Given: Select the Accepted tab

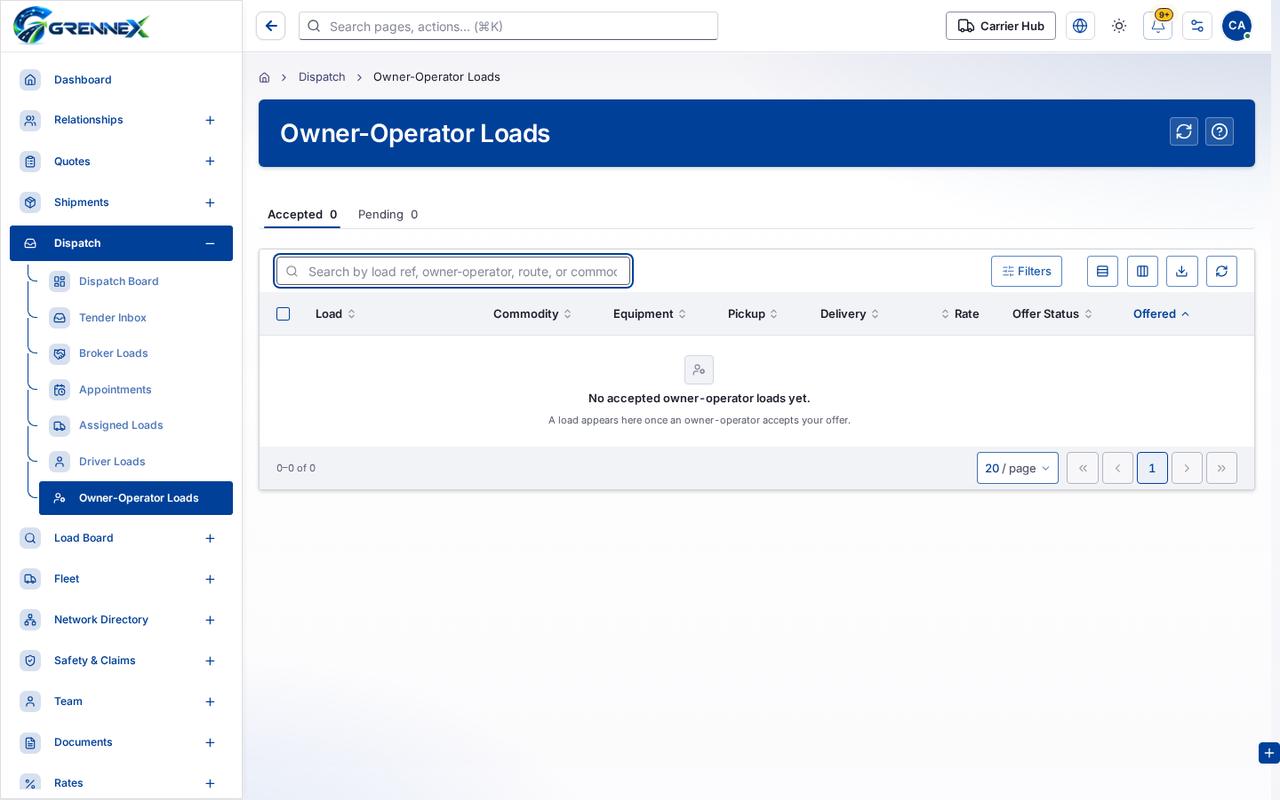Looking at the screenshot, I should tap(302, 214).
